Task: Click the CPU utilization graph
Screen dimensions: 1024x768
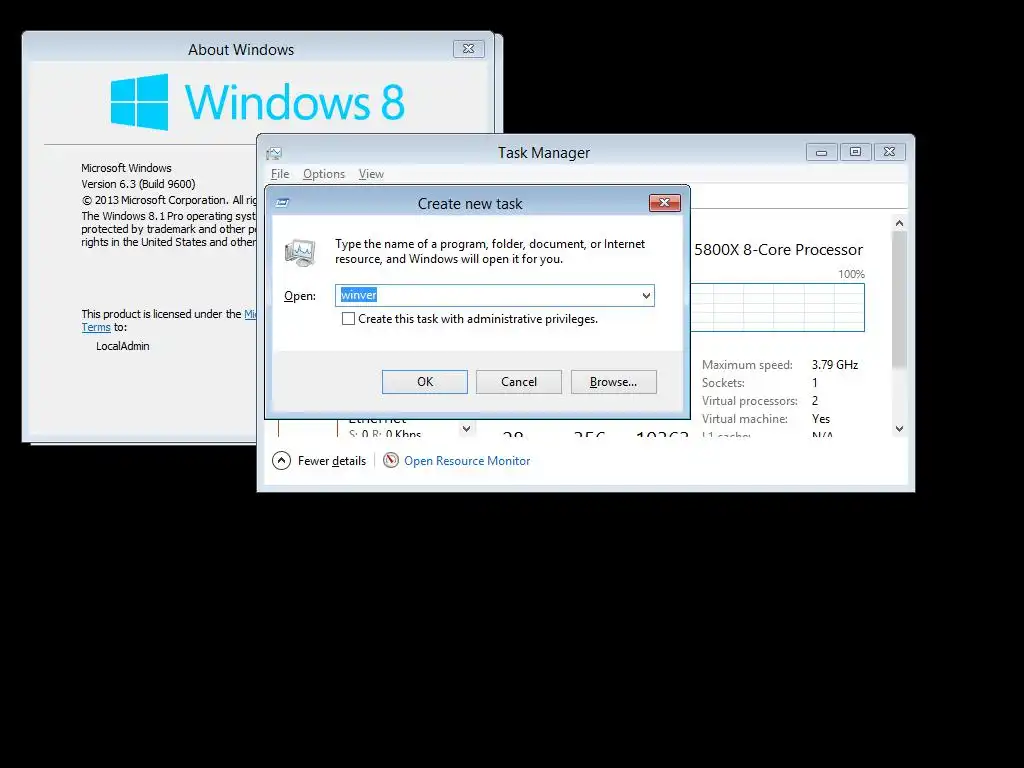Action: click(x=777, y=308)
